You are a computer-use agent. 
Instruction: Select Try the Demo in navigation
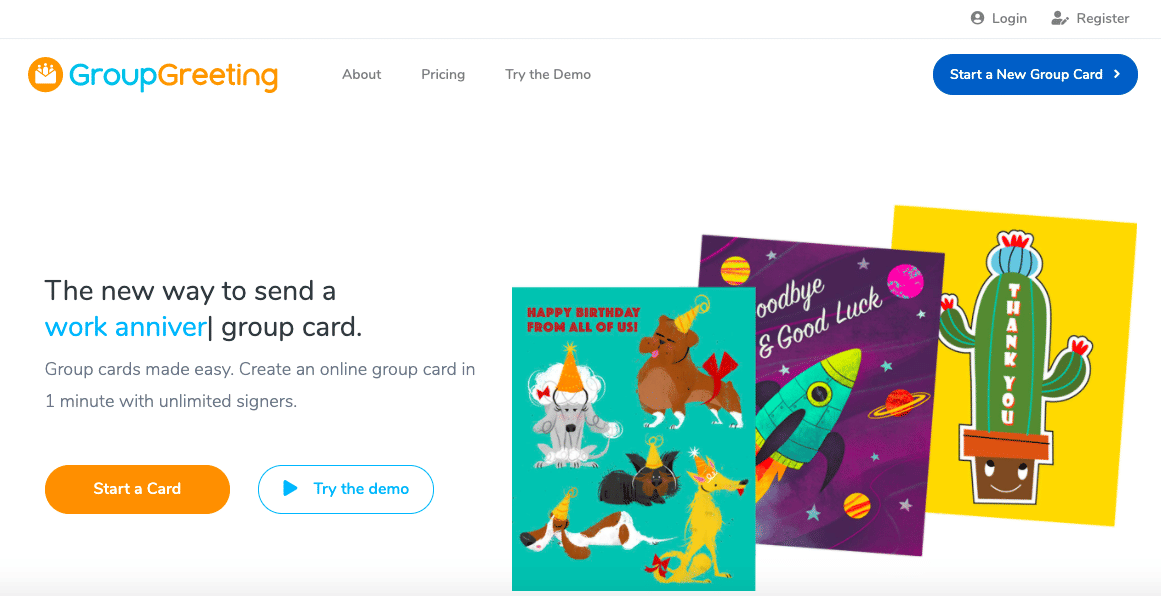coord(548,74)
